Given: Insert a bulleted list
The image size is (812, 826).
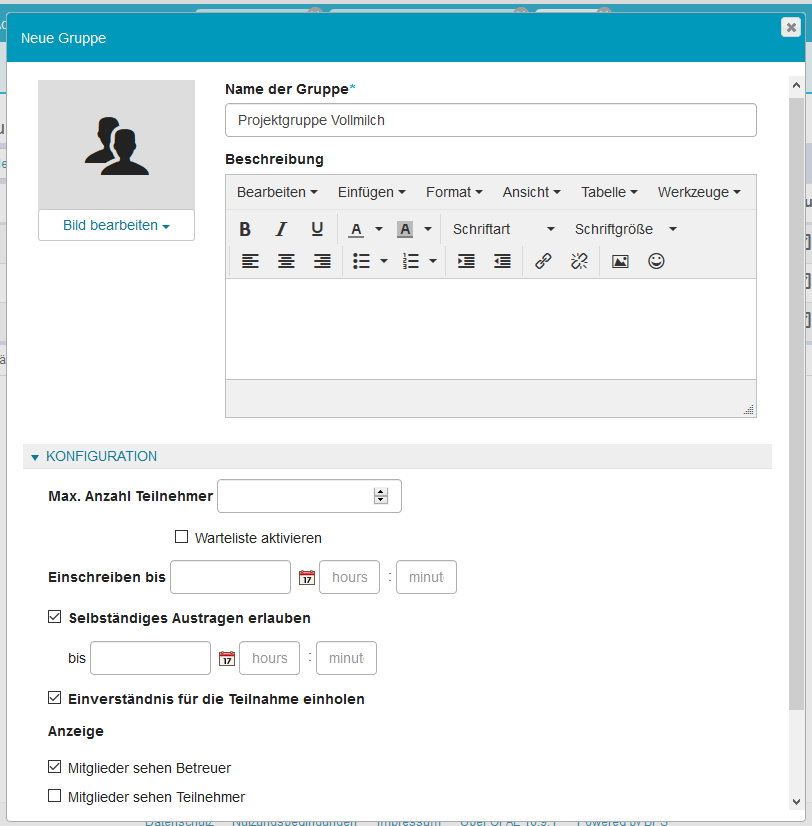Looking at the screenshot, I should 361,261.
